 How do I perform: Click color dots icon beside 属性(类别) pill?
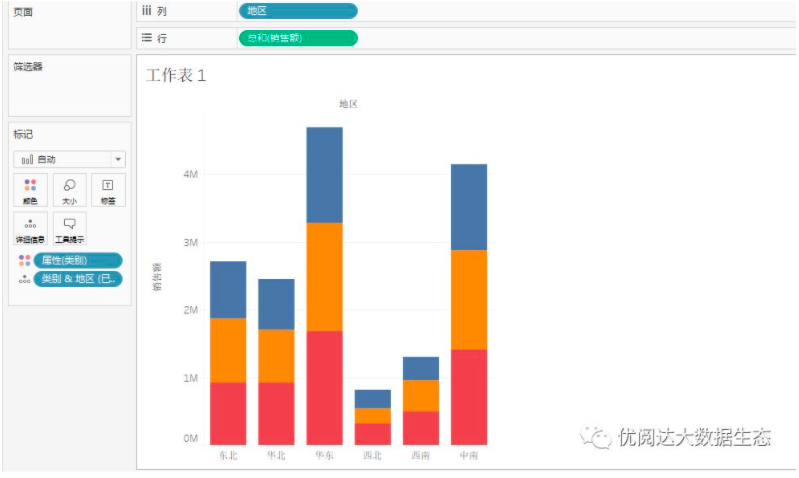(x=24, y=260)
